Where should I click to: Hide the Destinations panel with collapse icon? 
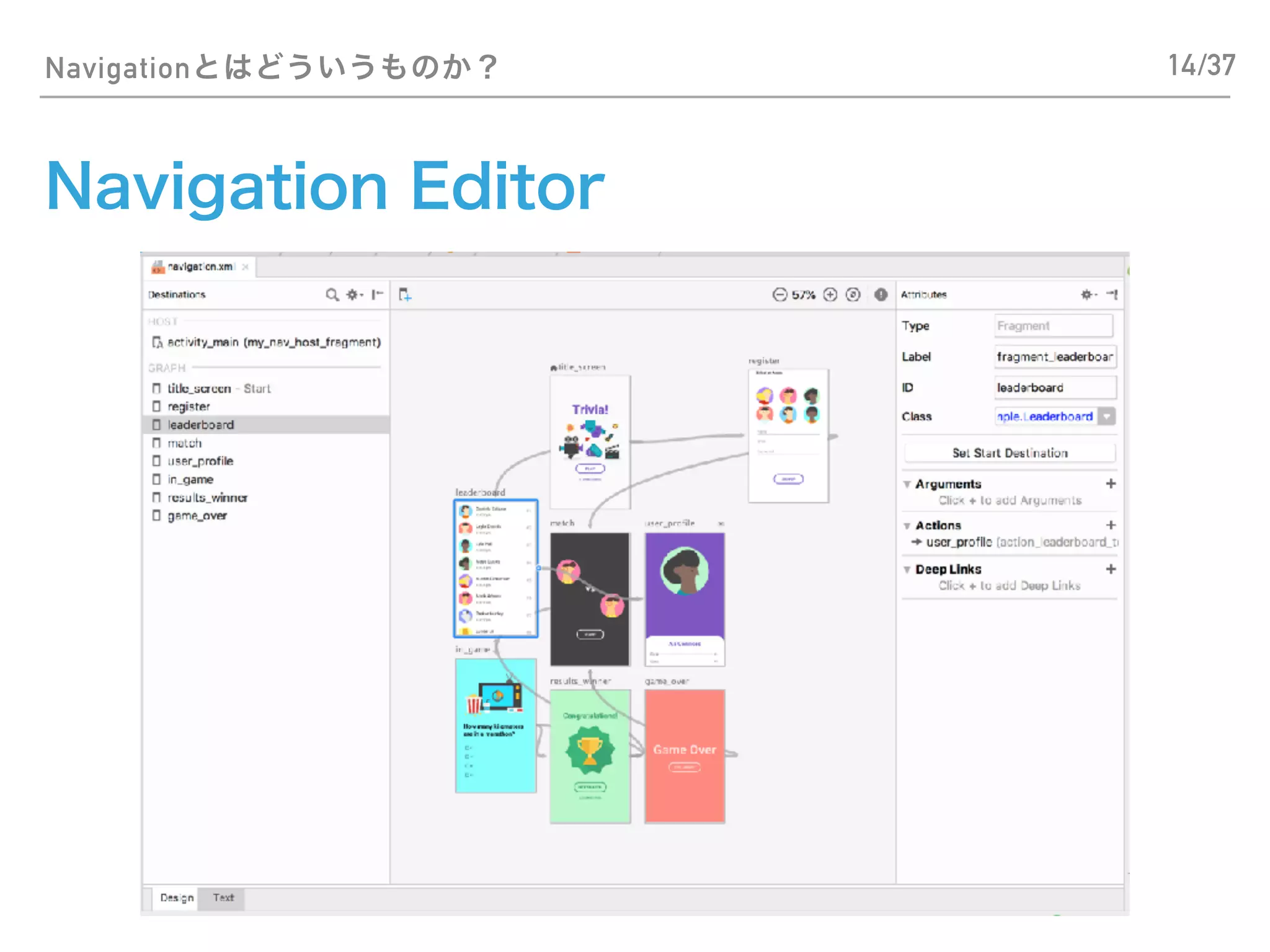coord(377,294)
